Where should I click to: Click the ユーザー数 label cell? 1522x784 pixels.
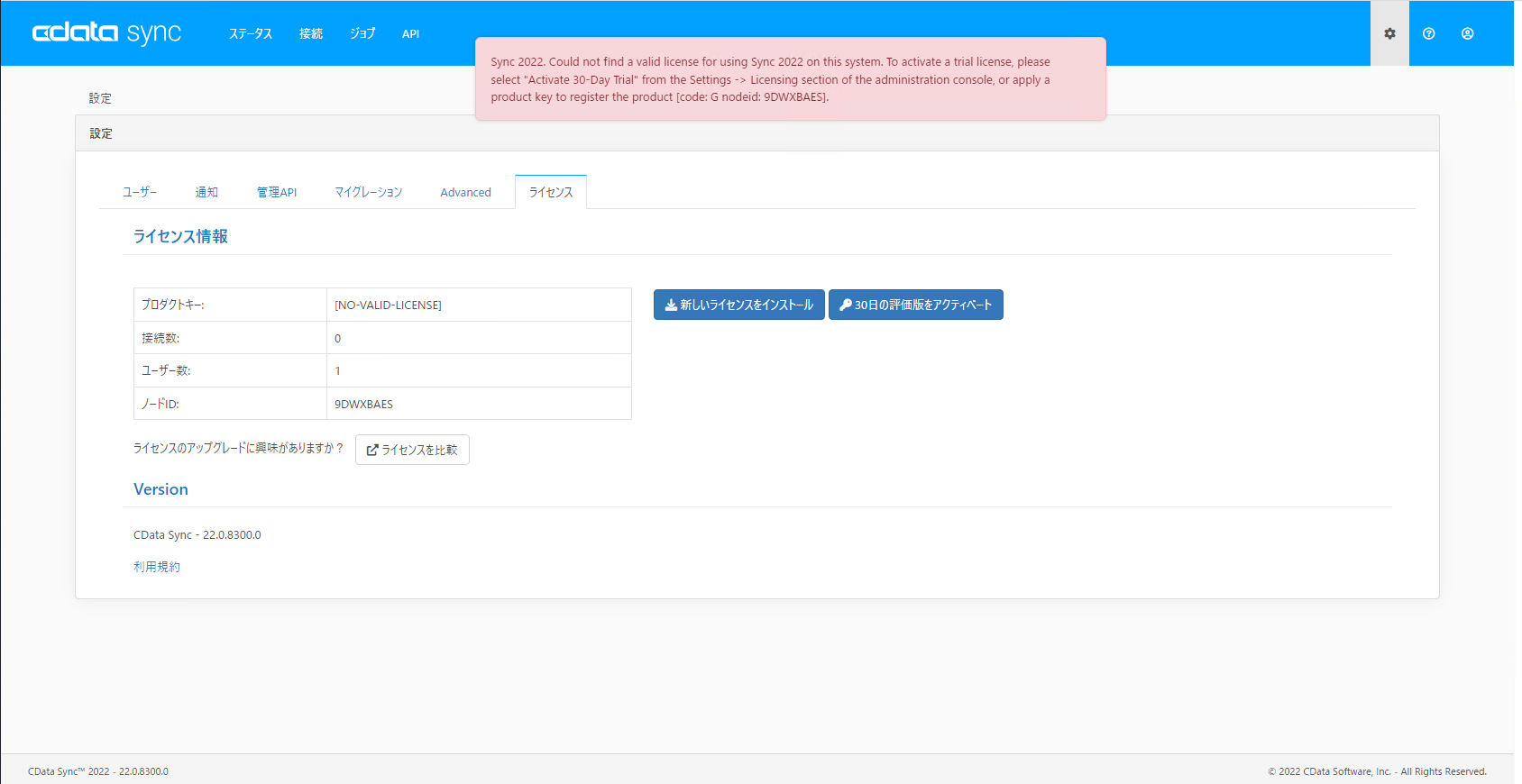(x=230, y=370)
